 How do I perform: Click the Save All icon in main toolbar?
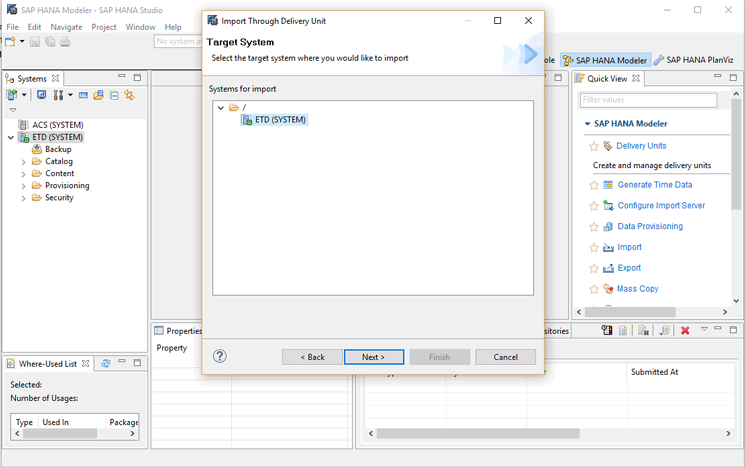pyautogui.click(x=50, y=42)
